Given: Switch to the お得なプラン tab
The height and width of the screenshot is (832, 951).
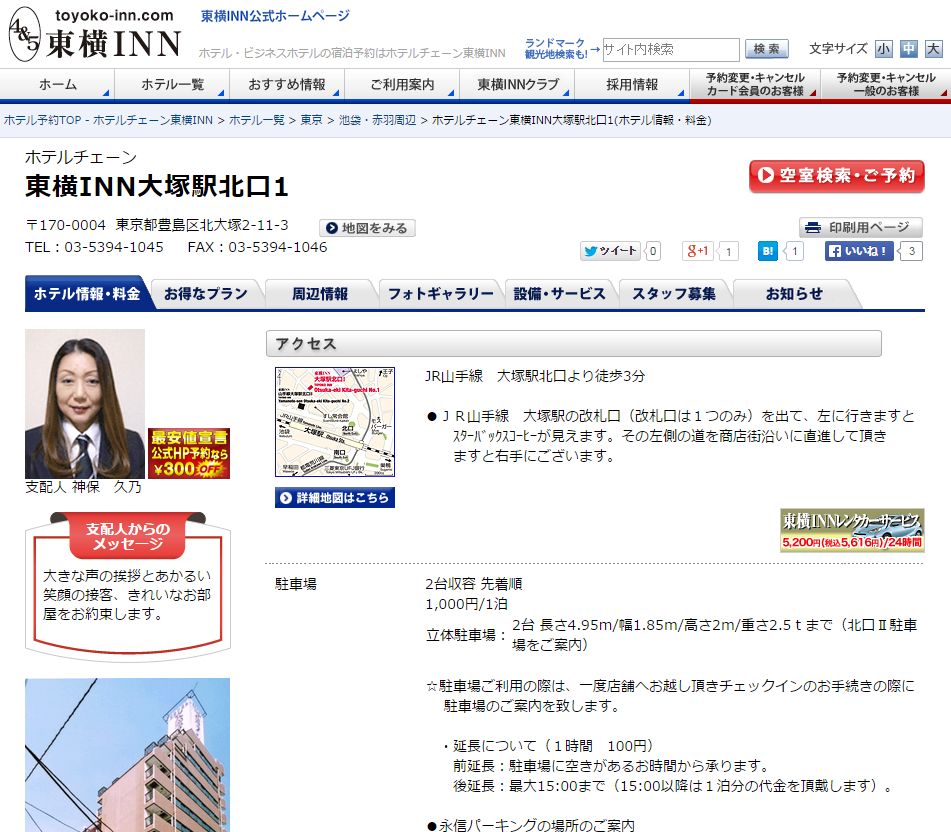Looking at the screenshot, I should click(x=206, y=294).
